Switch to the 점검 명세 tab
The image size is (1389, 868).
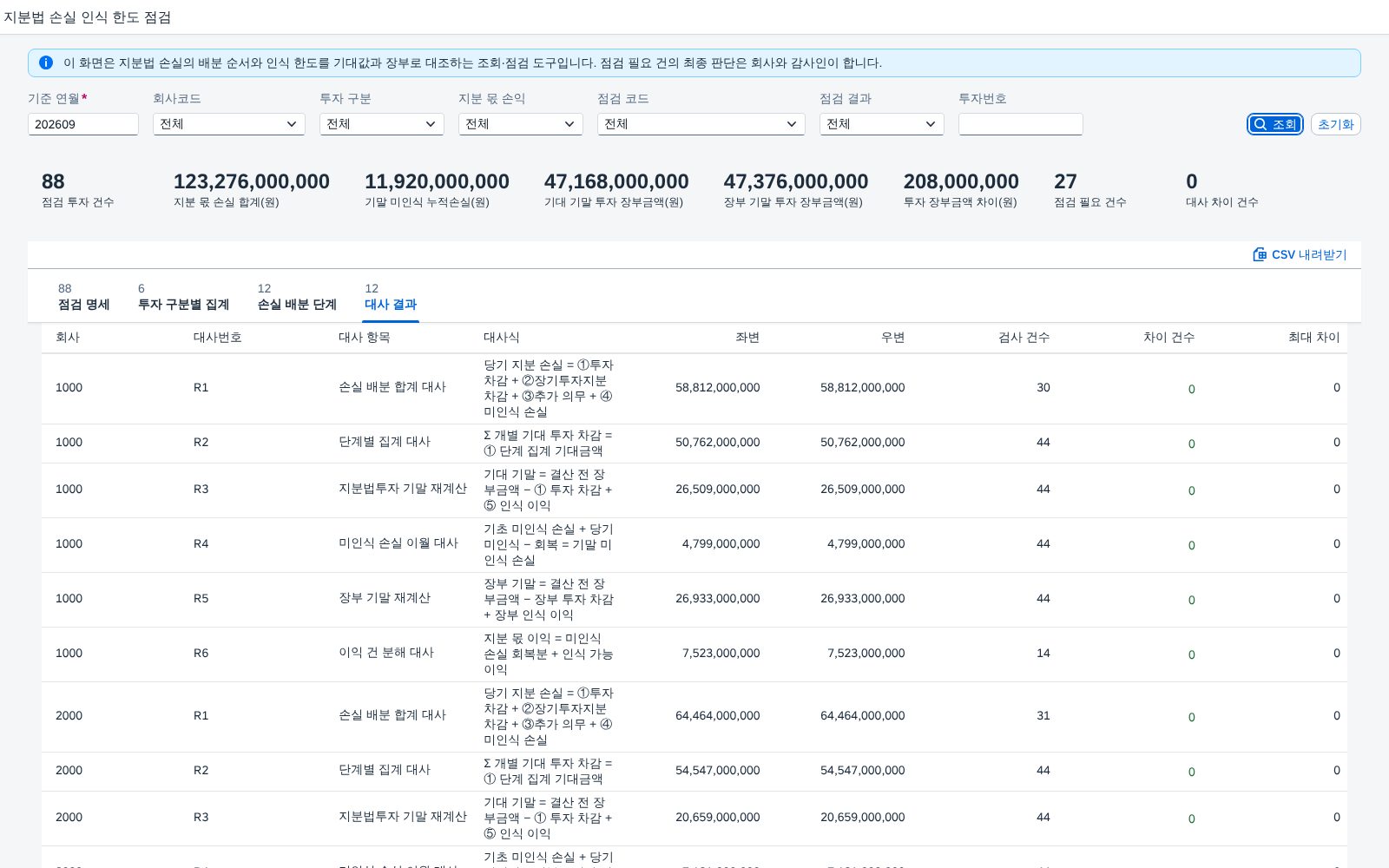click(83, 297)
